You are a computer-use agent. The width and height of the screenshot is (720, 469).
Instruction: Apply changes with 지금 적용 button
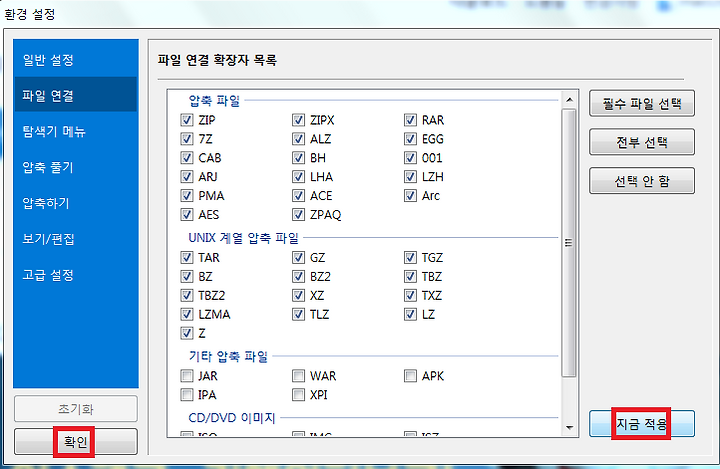tap(641, 423)
